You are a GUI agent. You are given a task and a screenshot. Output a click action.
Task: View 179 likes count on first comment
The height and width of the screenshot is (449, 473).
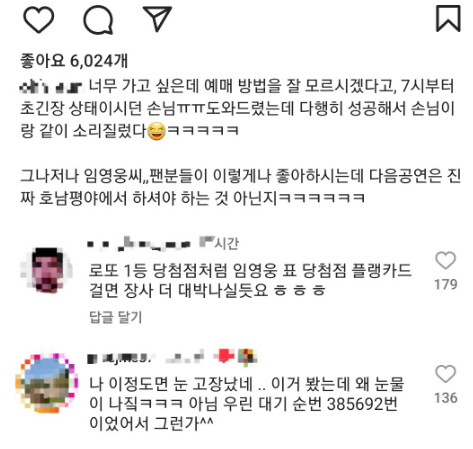445,284
